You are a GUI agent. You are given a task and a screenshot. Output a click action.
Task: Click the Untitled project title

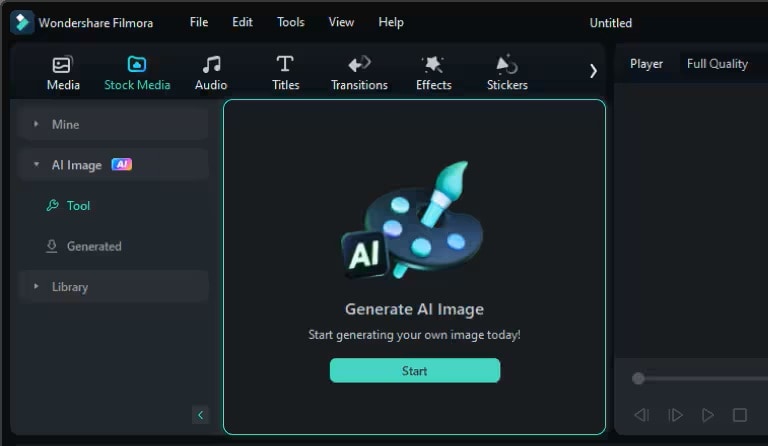pos(611,23)
